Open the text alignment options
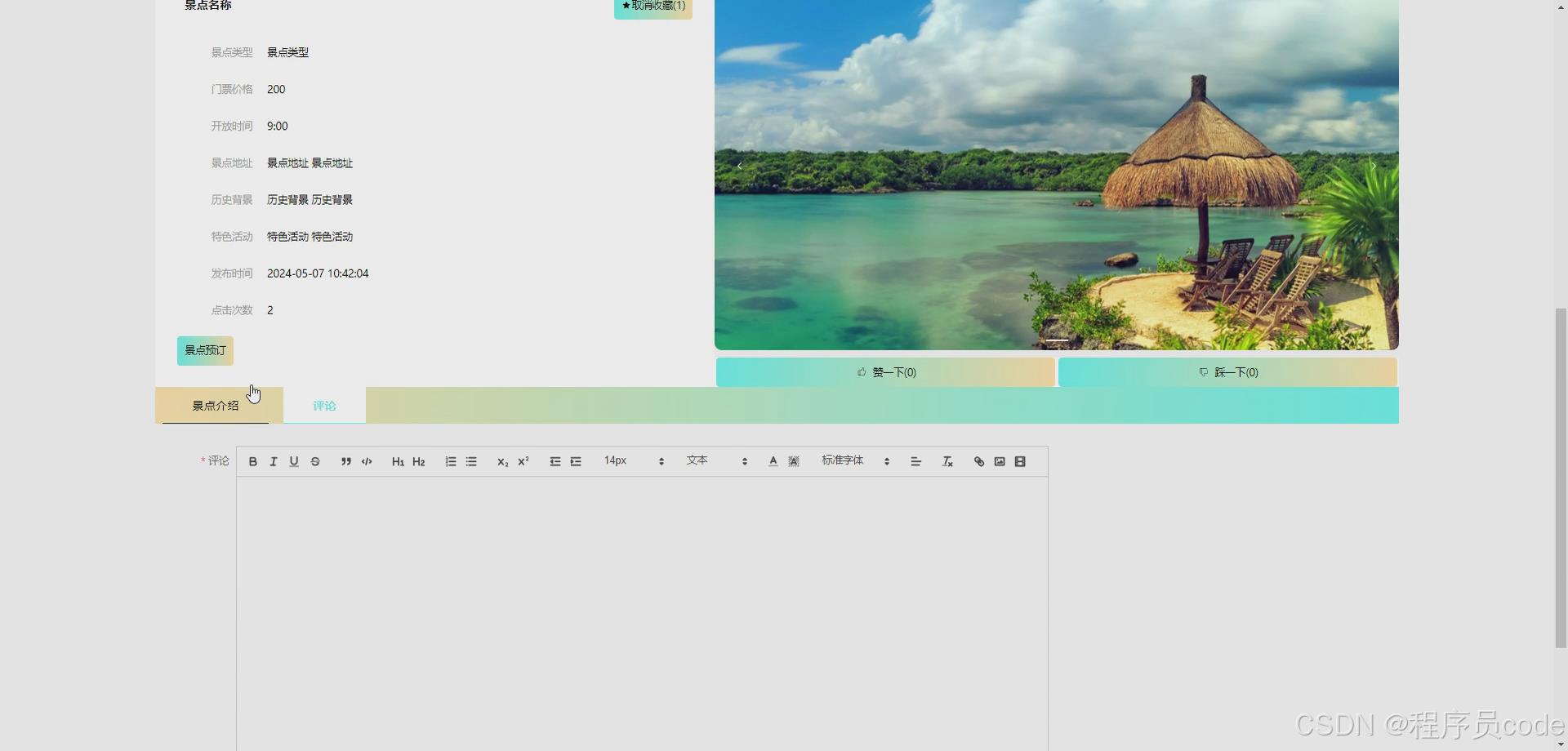Image resolution: width=1568 pixels, height=751 pixels. [x=916, y=462]
